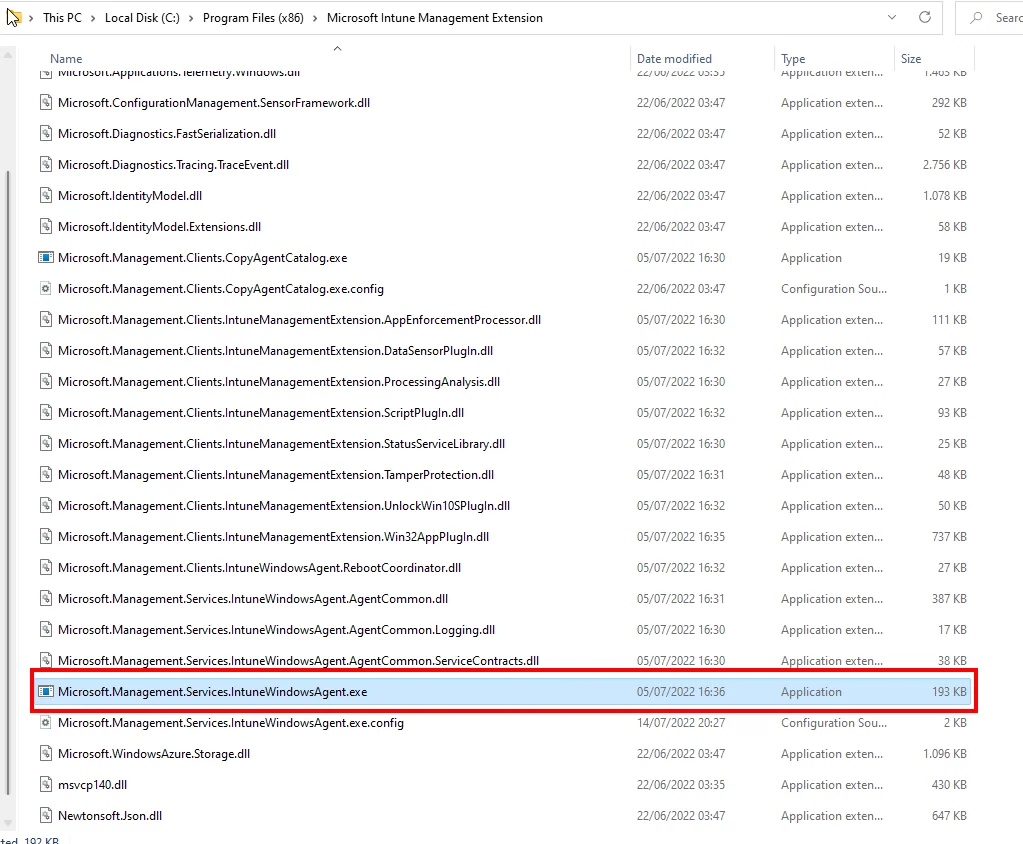Expand the chevron after Local Disk (C:) breadcrumb
This screenshot has width=1023, height=844.
[x=191, y=18]
